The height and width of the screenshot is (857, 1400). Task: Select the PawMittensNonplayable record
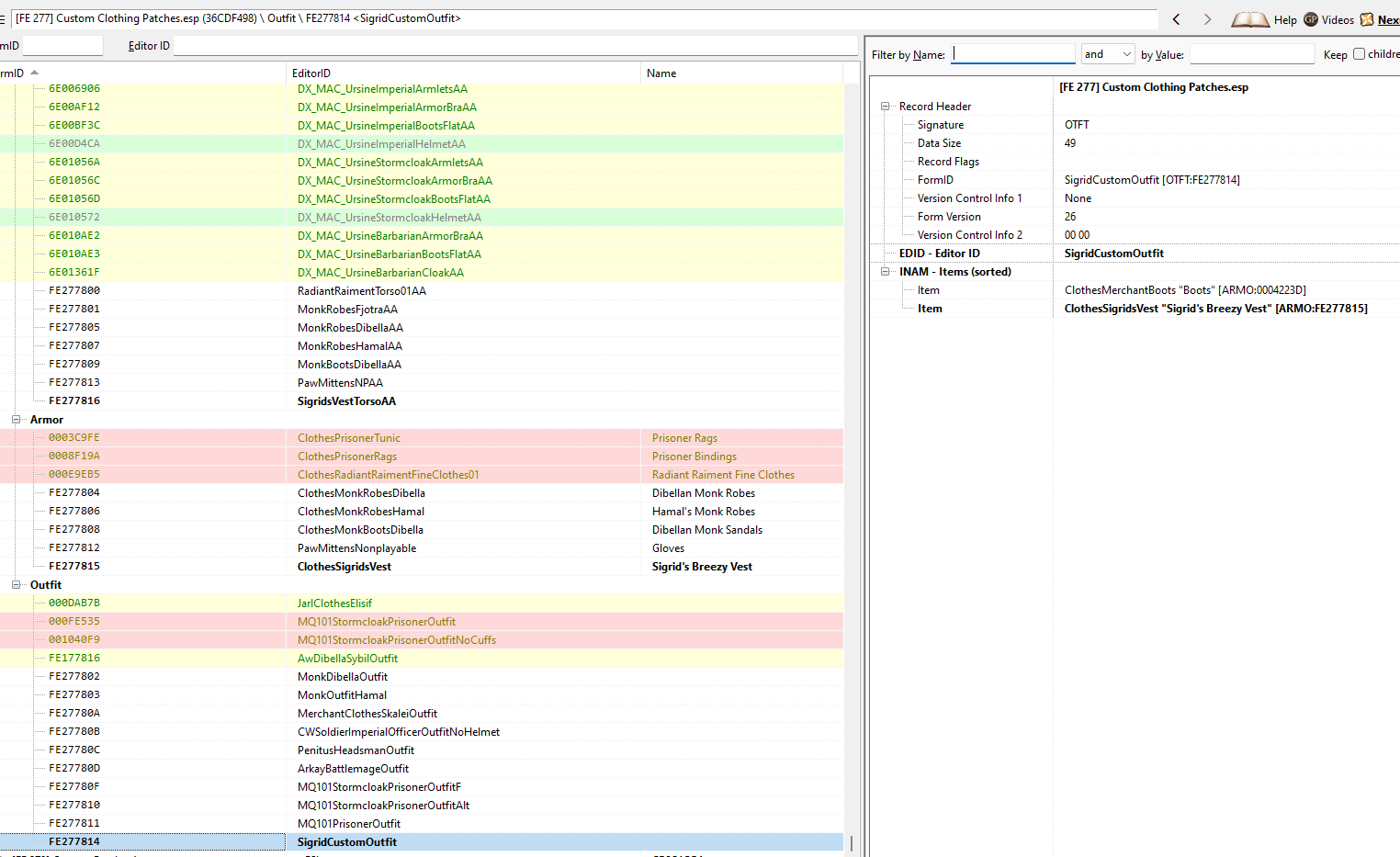tap(422, 548)
